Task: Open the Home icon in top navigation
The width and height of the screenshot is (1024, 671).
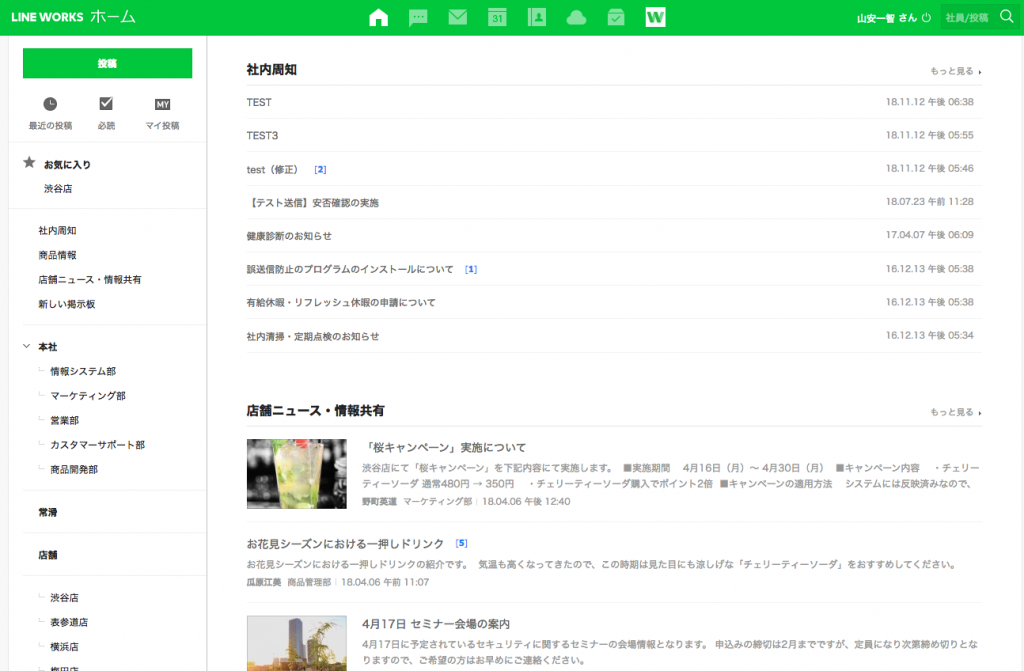Action: [378, 17]
